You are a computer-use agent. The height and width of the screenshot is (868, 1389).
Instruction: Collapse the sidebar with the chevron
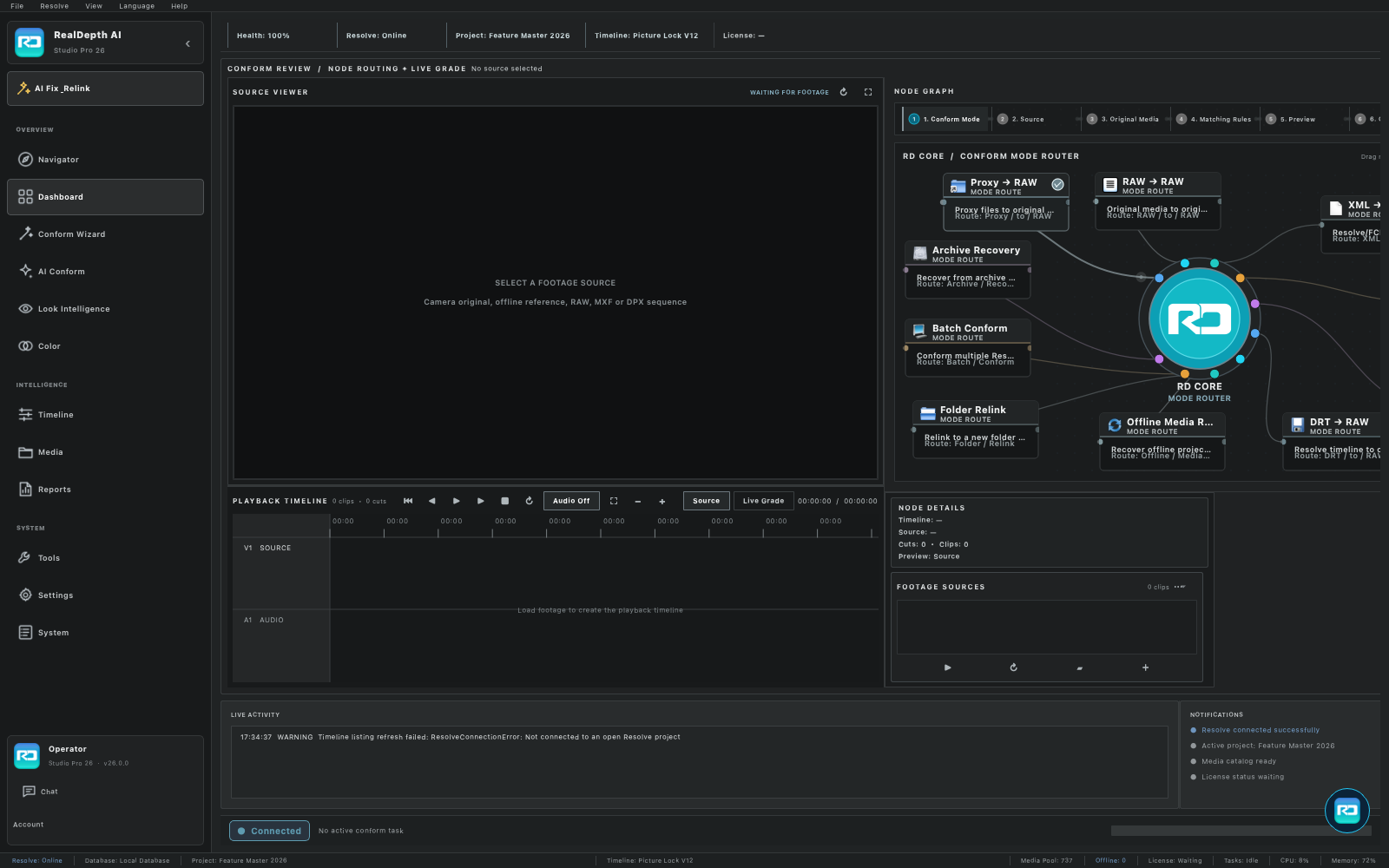click(x=188, y=43)
